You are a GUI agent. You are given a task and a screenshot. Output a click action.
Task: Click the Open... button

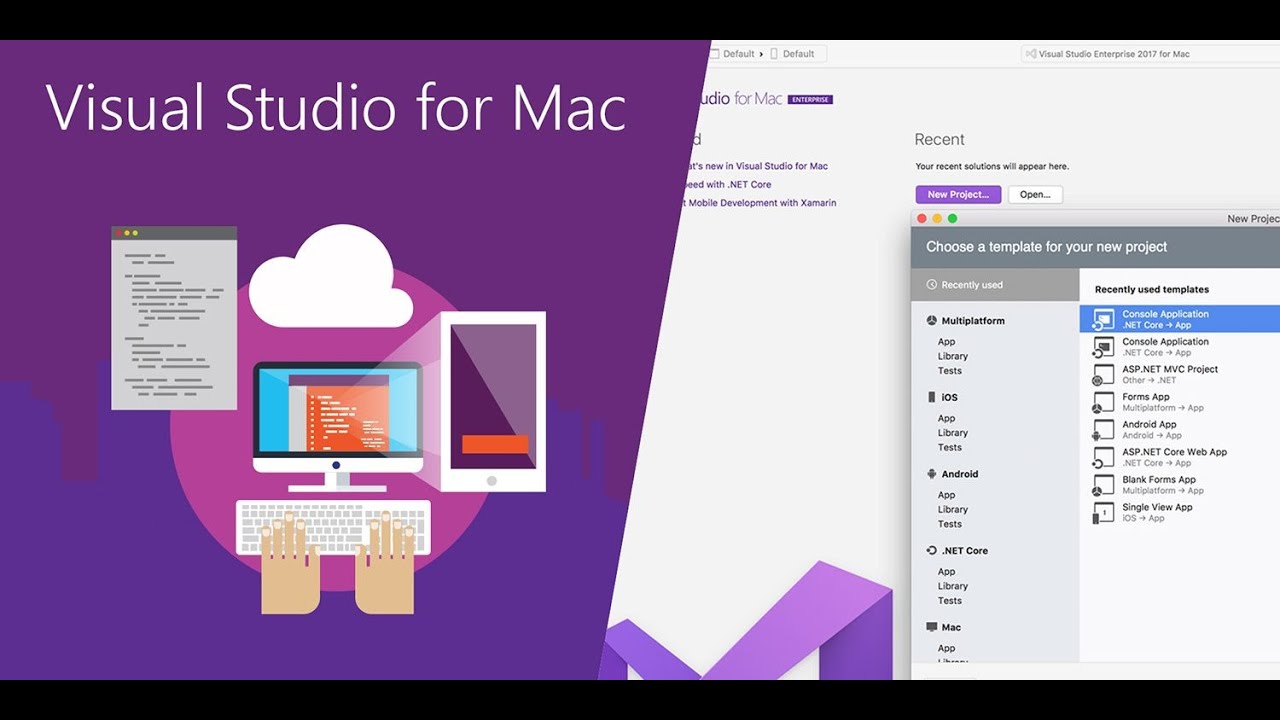click(1035, 195)
